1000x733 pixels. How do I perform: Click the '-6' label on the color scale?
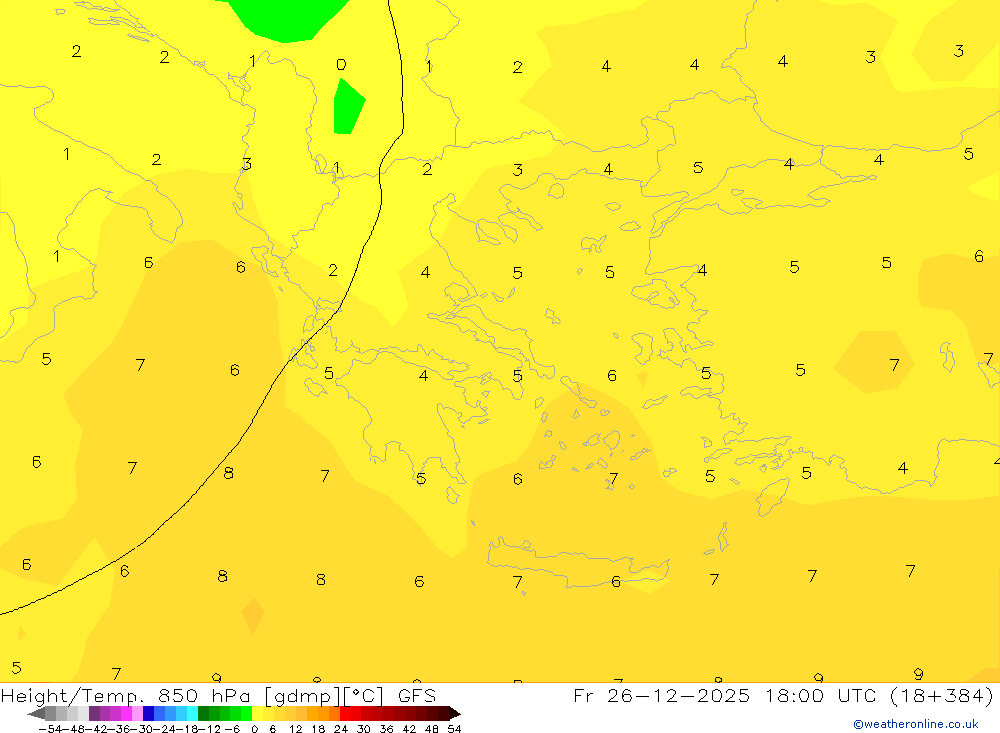(232, 729)
